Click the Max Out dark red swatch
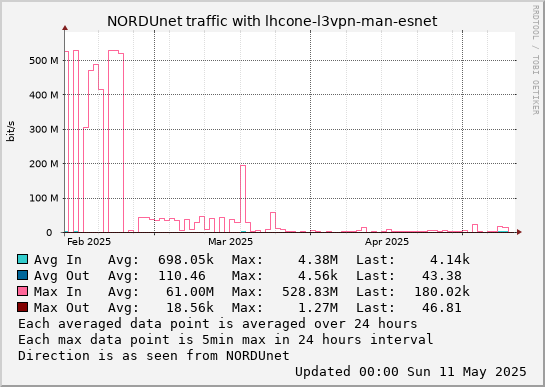Screen dimensions: 545x387 23,307
